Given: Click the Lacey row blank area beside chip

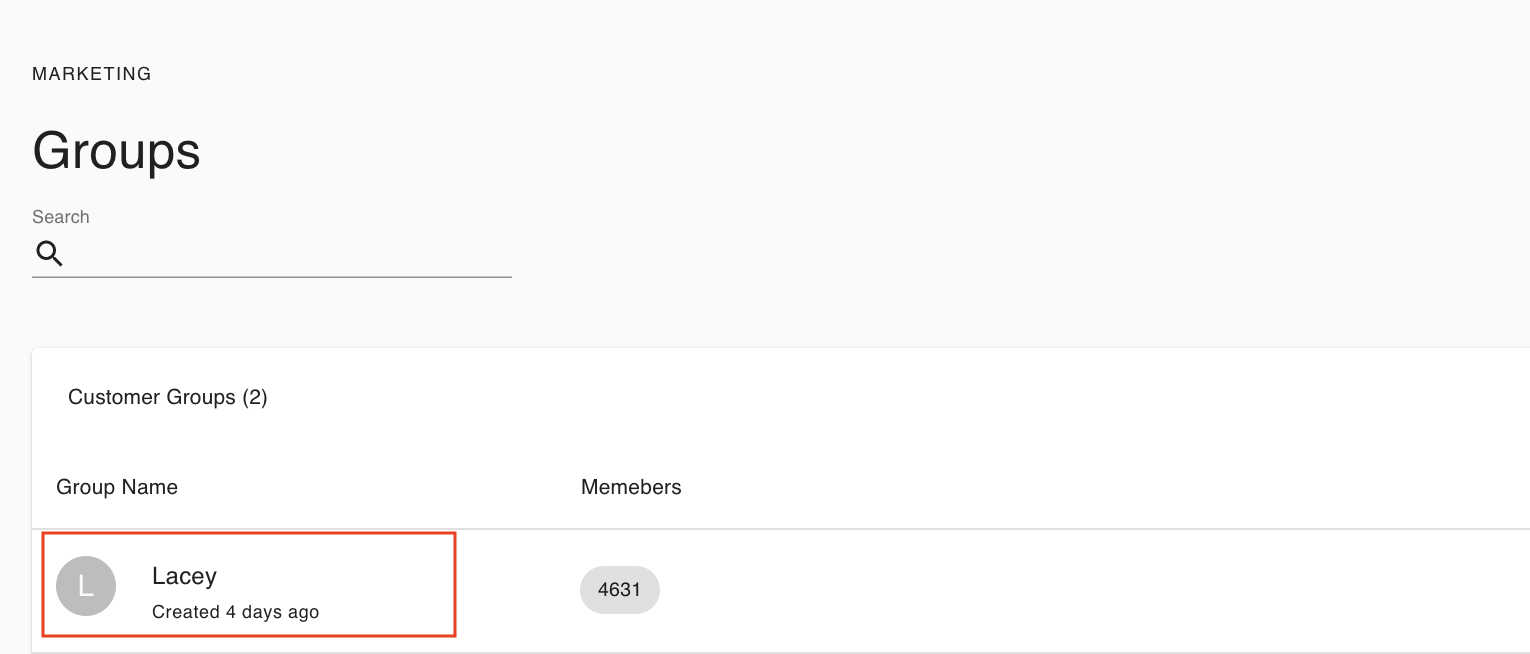Looking at the screenshot, I should coord(1090,590).
